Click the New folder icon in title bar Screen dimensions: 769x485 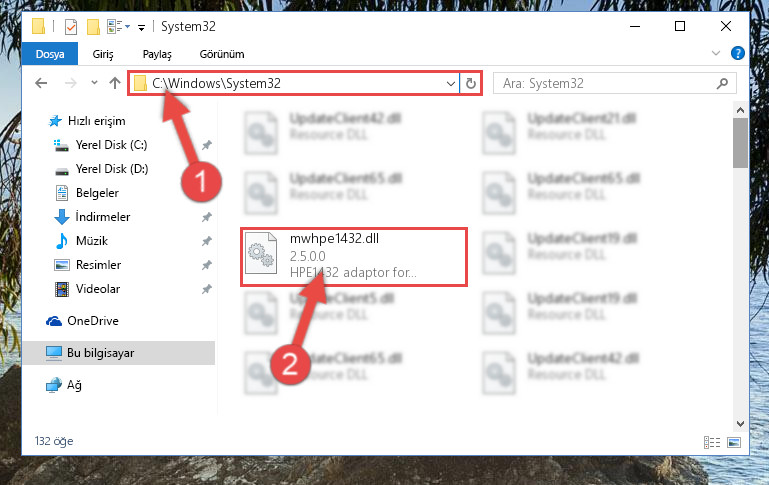click(x=93, y=26)
